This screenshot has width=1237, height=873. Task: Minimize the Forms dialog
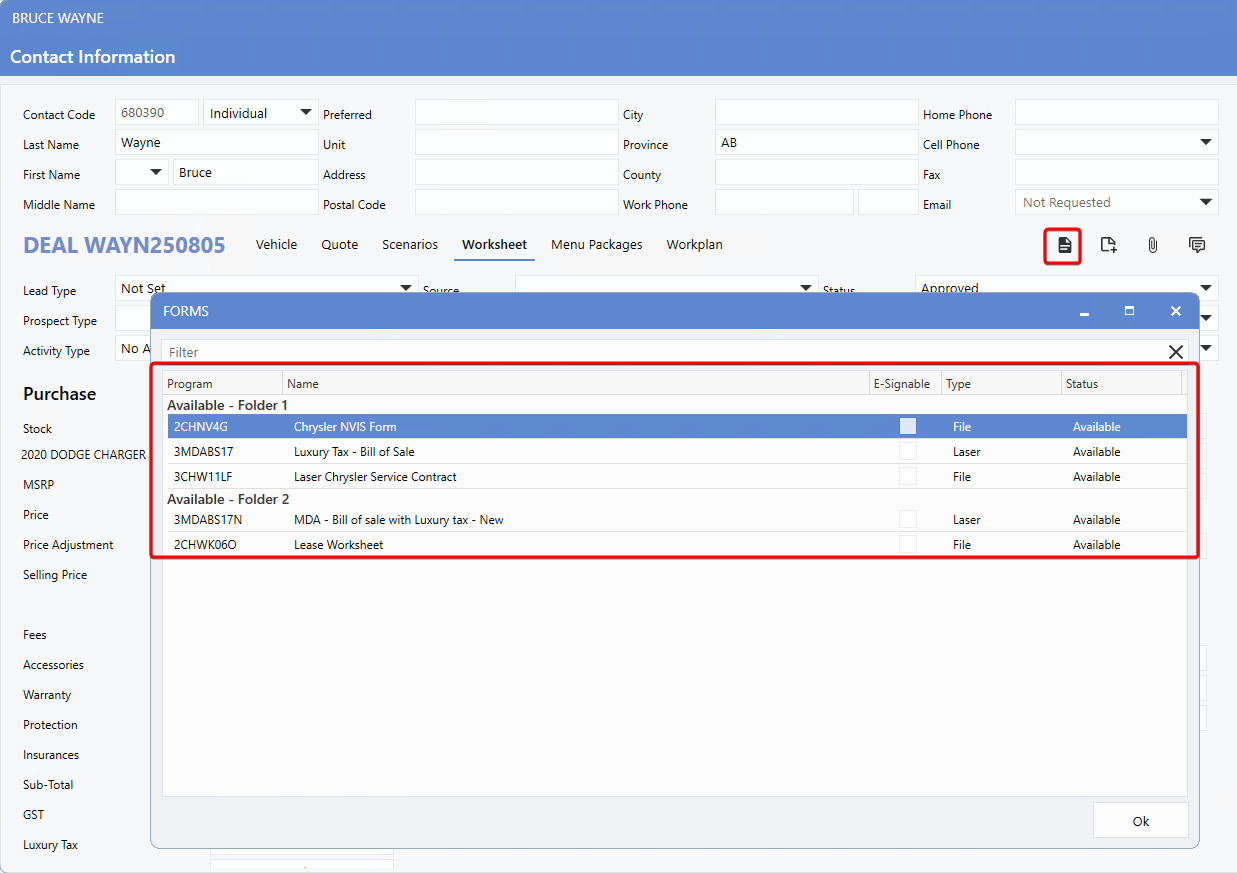[x=1084, y=312]
